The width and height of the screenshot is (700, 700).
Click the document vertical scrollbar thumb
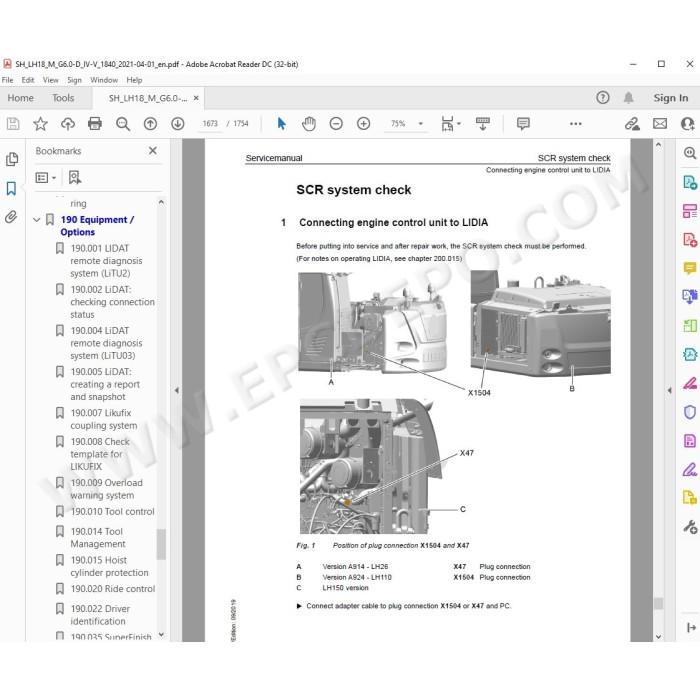tap(658, 604)
